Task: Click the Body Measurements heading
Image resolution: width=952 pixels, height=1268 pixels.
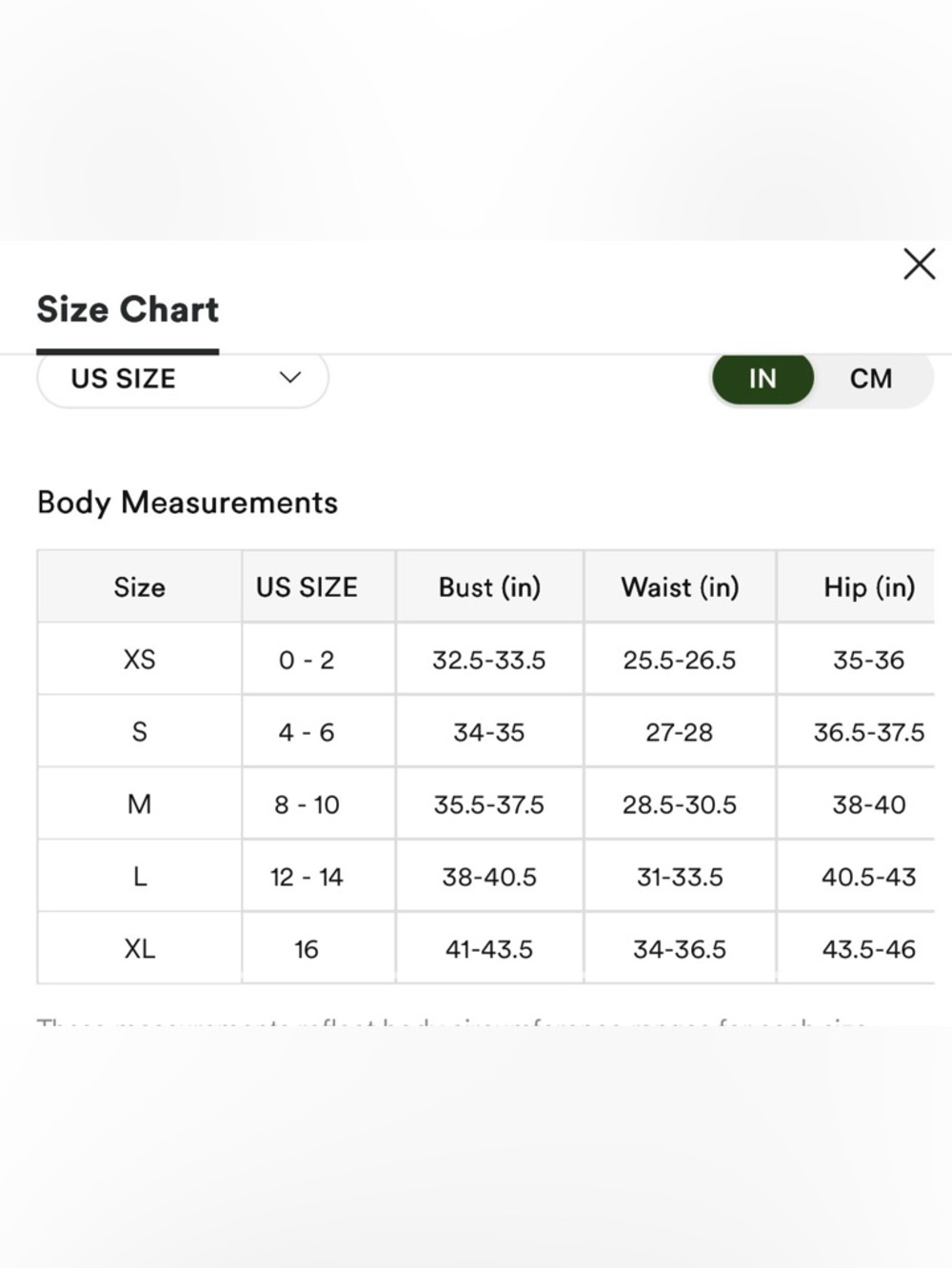Action: [188, 502]
